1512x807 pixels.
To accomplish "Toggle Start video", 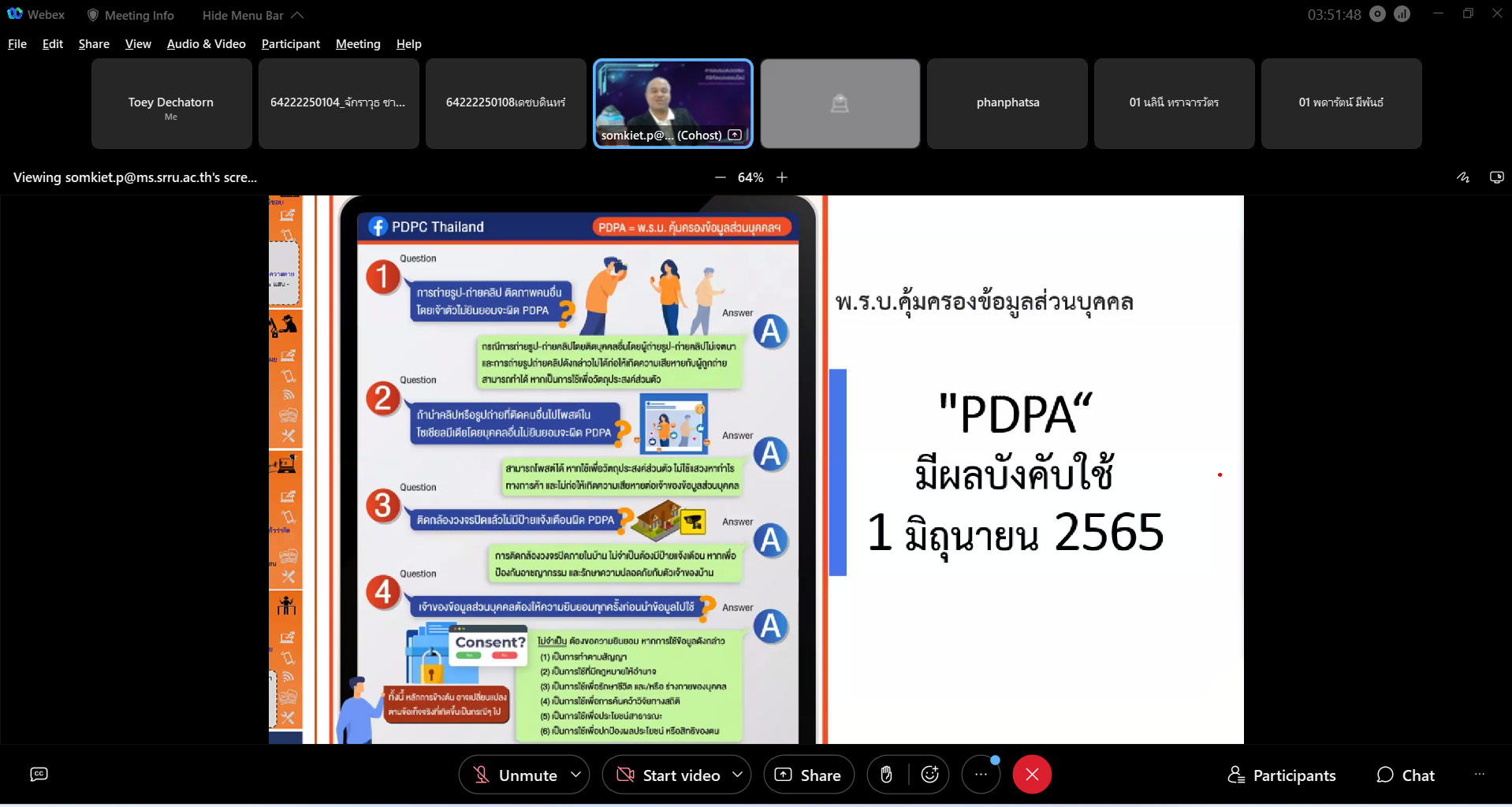I will [x=668, y=775].
